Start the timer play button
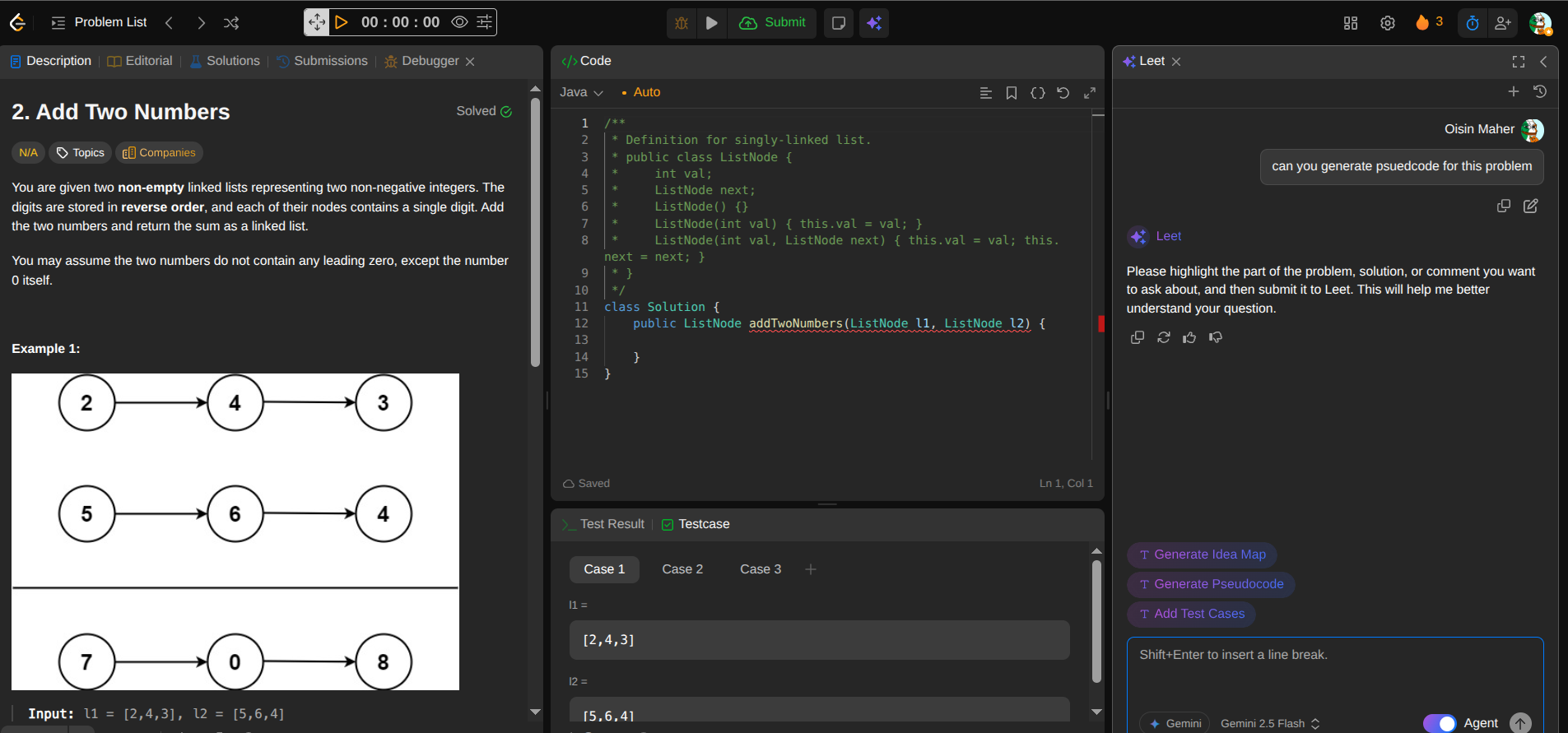Image resolution: width=1568 pixels, height=733 pixels. [x=342, y=22]
